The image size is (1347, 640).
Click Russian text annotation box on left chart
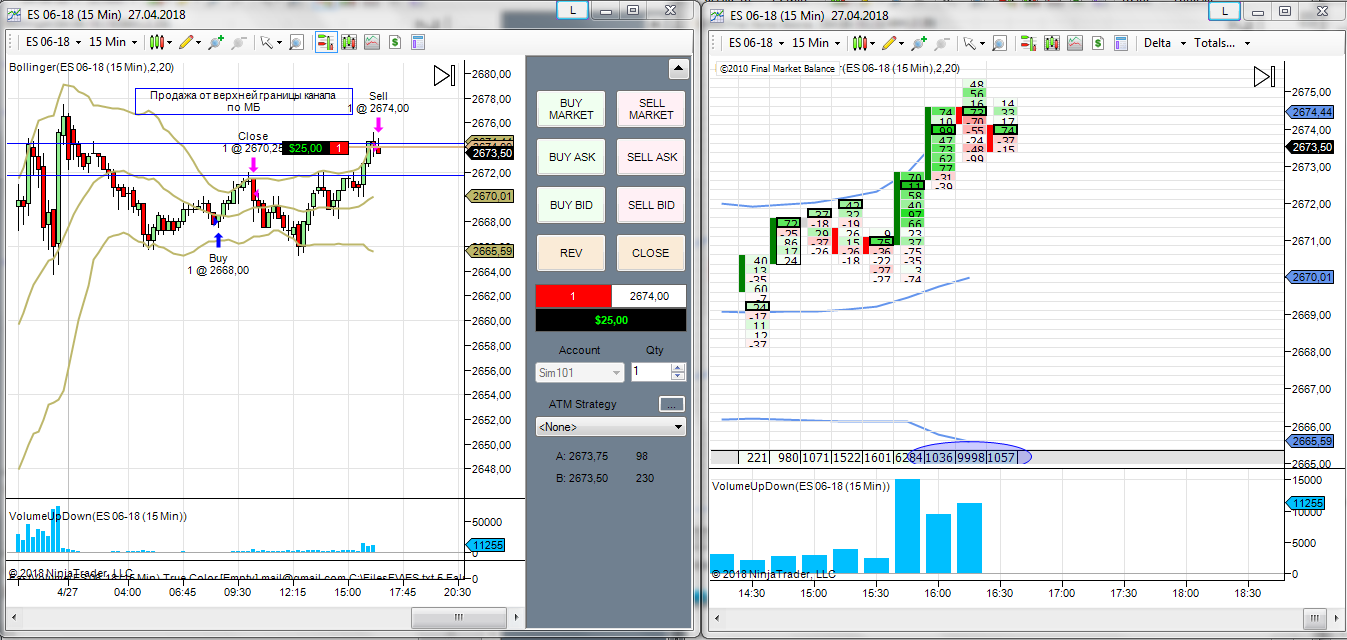coord(244,101)
